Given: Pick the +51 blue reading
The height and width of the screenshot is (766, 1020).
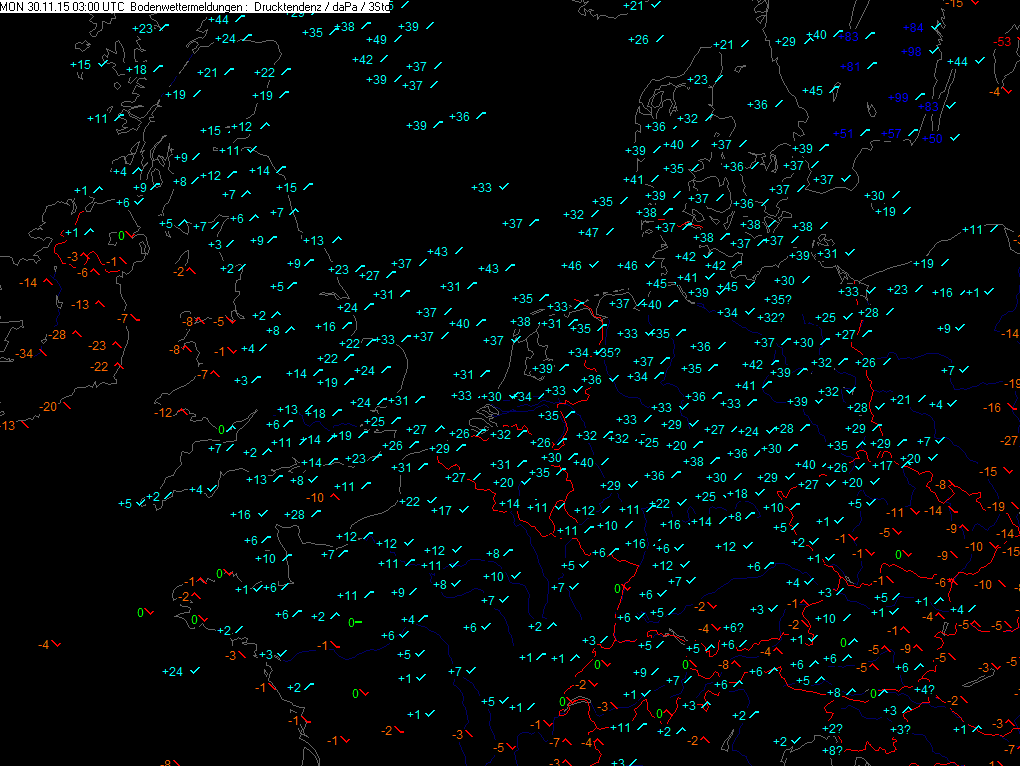Looking at the screenshot, I should [x=844, y=134].
